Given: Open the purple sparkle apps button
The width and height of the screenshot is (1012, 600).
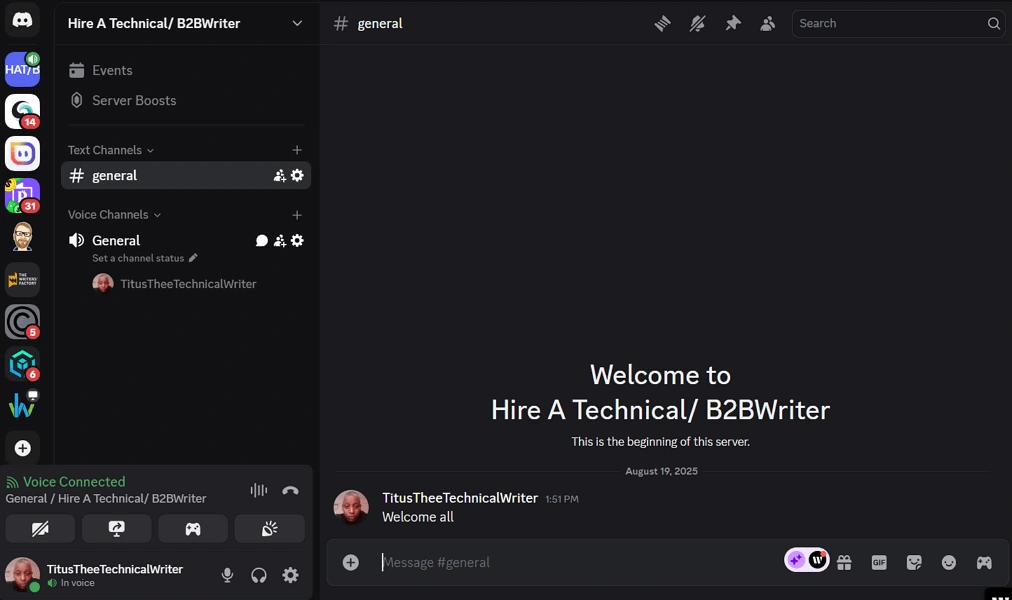Looking at the screenshot, I should pyautogui.click(x=796, y=560).
